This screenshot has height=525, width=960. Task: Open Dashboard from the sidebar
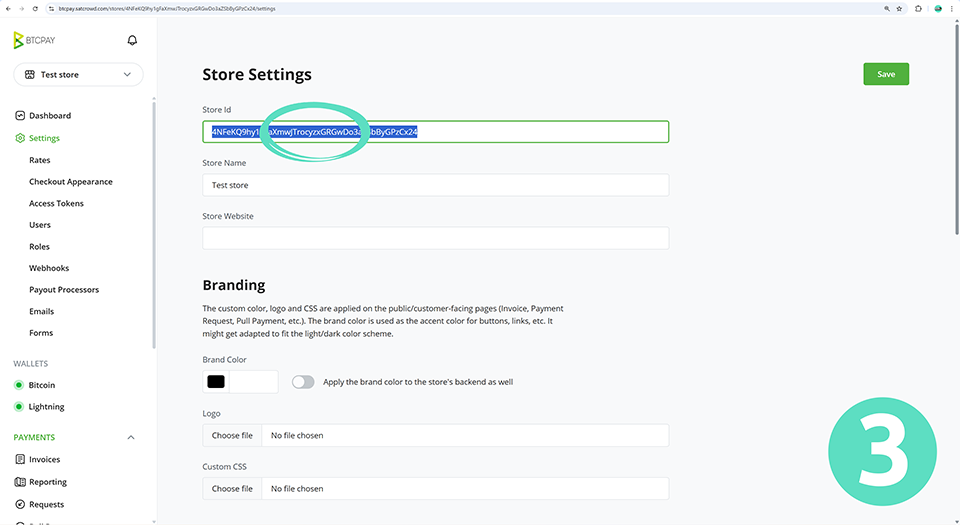(49, 116)
